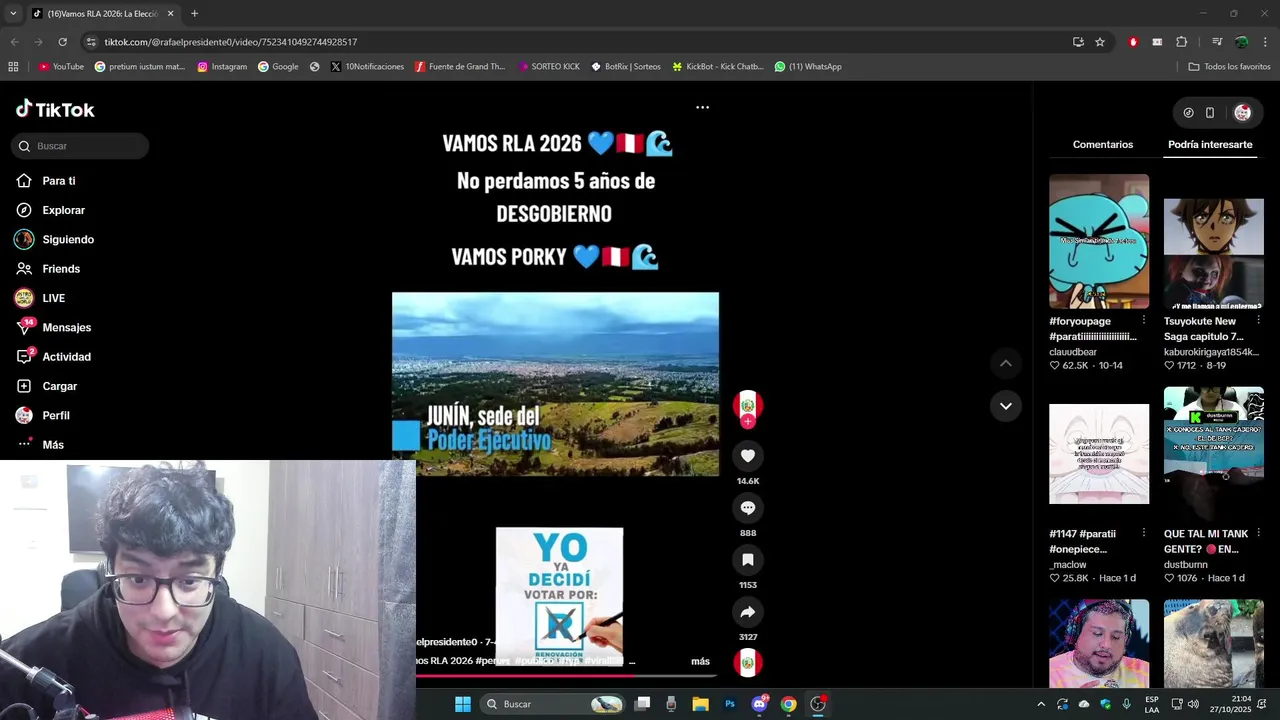The width and height of the screenshot is (1280, 720).
Task: Go to previous video with up arrow
Action: pos(1006,364)
